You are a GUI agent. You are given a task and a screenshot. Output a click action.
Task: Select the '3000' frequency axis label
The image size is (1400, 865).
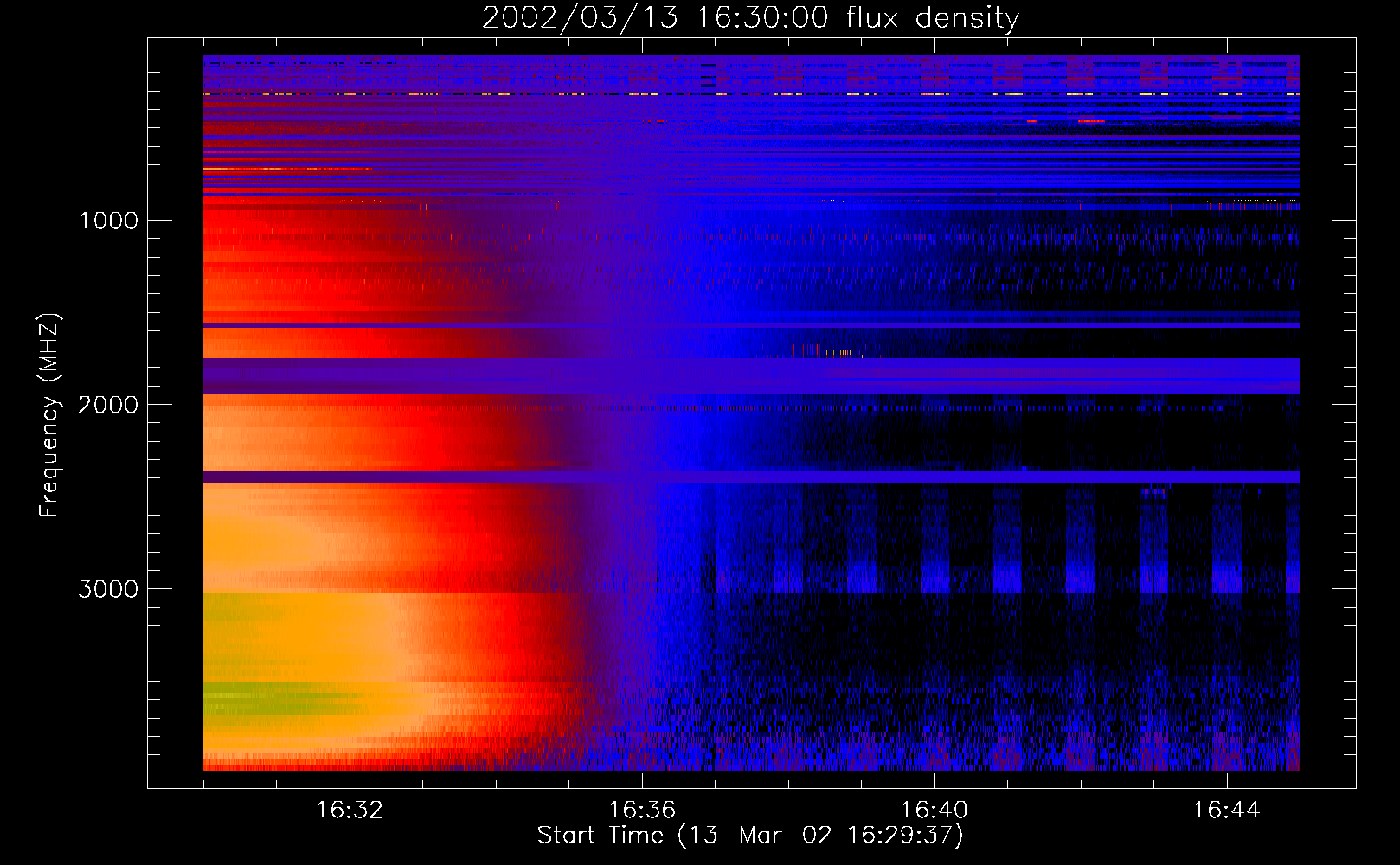pos(108,589)
